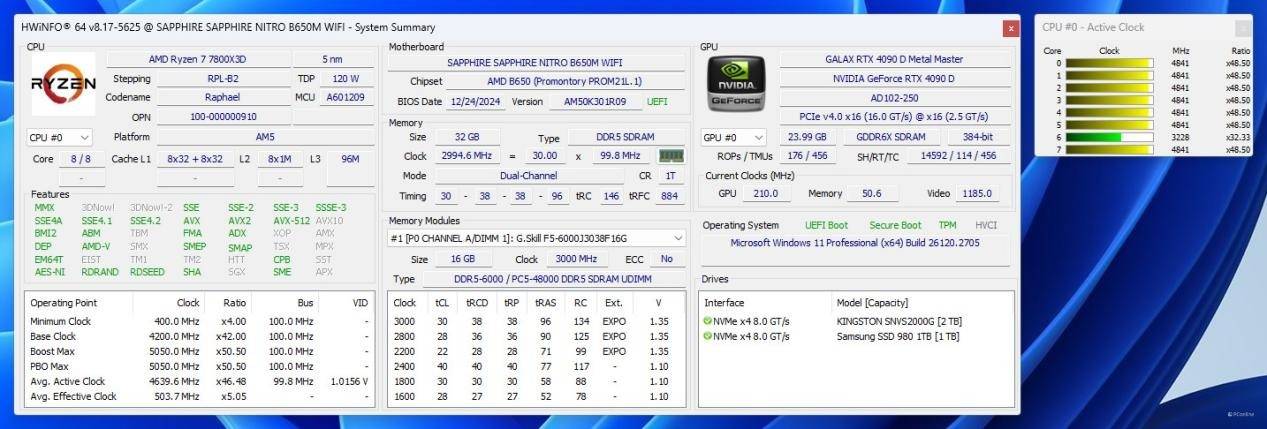Click the AMD Ryzen 7 7800X3D name field
This screenshot has height=429, width=1267.
pyautogui.click(x=197, y=59)
